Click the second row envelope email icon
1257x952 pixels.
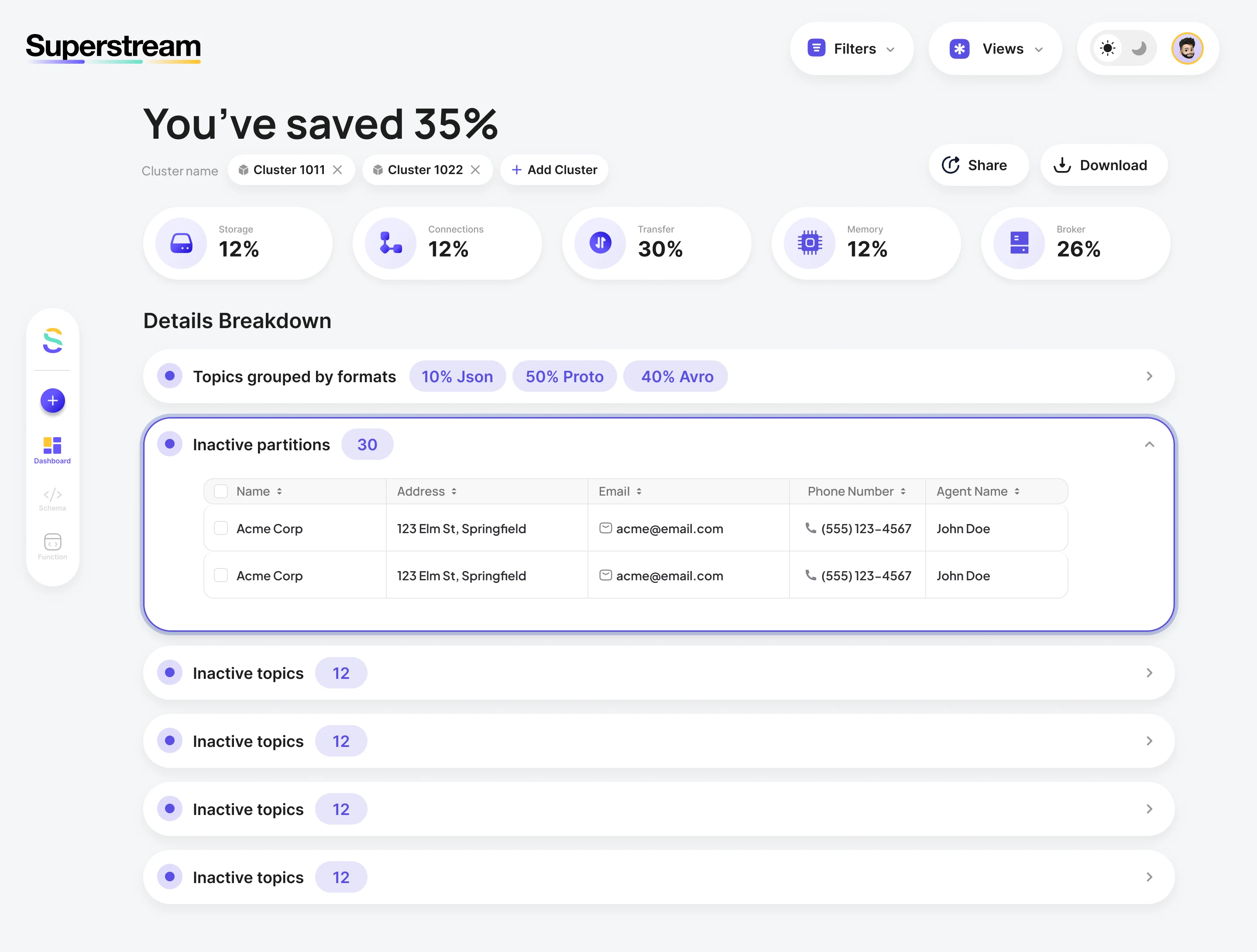606,575
